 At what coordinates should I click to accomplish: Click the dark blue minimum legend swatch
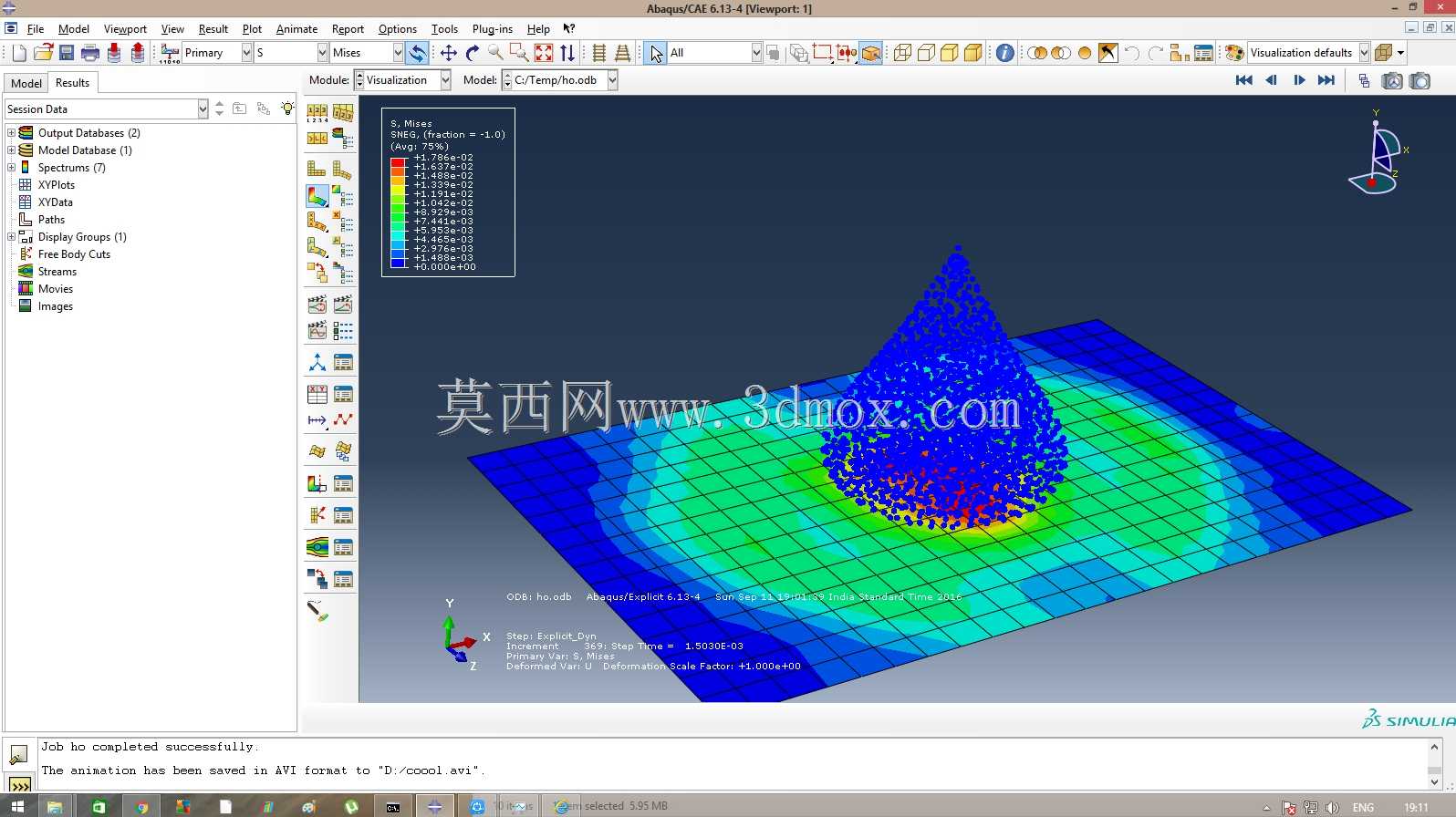(398, 263)
